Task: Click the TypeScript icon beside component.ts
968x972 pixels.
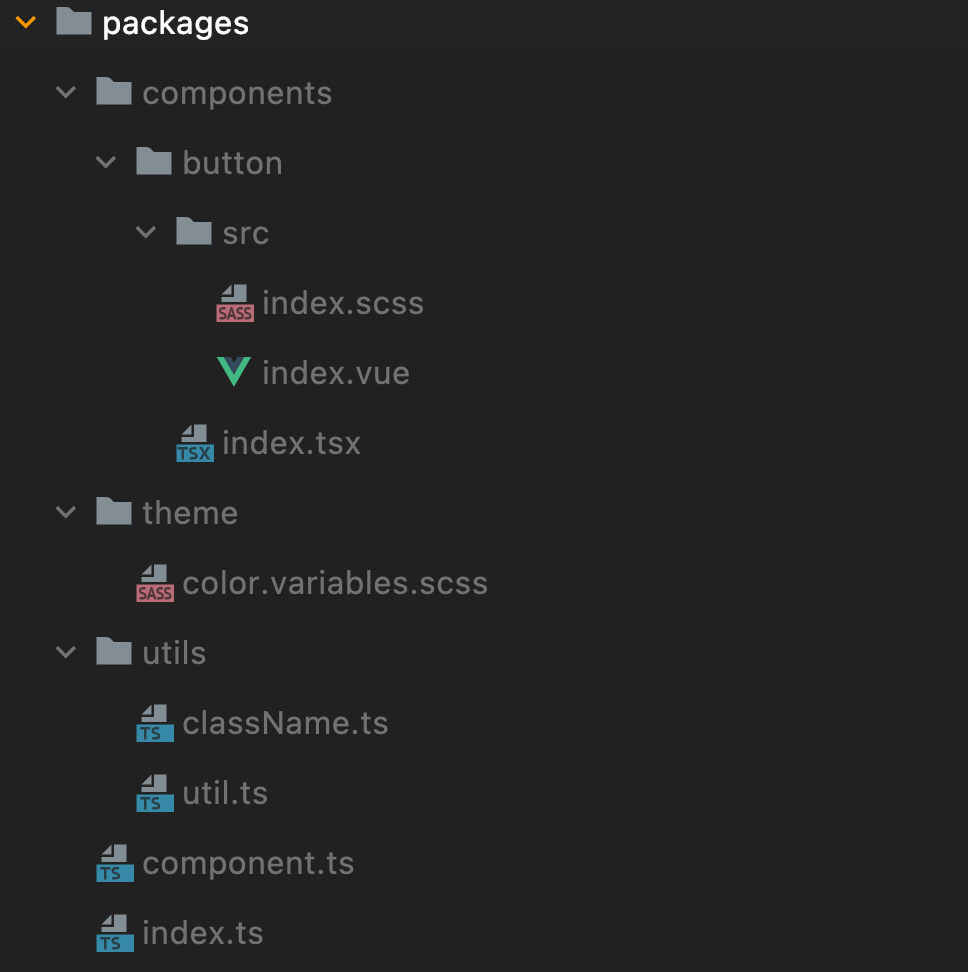Action: click(115, 863)
